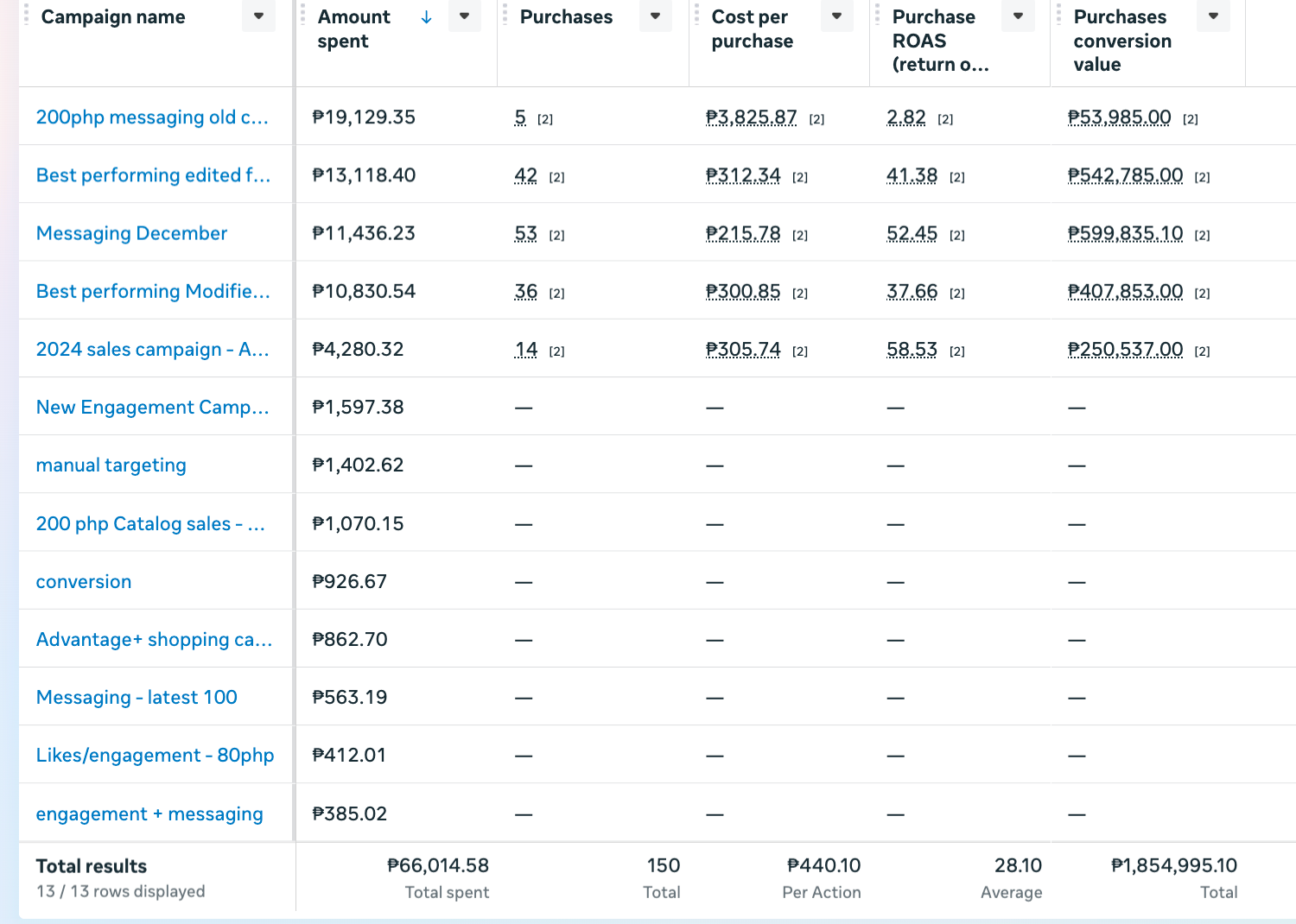Open the Cost per purchase column dropdown
The height and width of the screenshot is (924, 1296).
836,16
